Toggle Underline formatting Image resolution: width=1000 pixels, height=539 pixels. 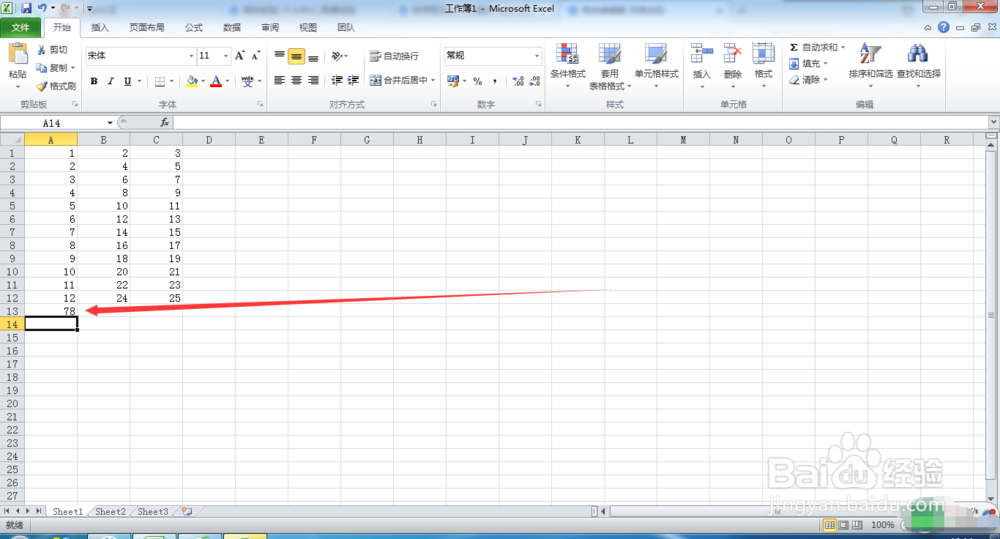point(128,81)
